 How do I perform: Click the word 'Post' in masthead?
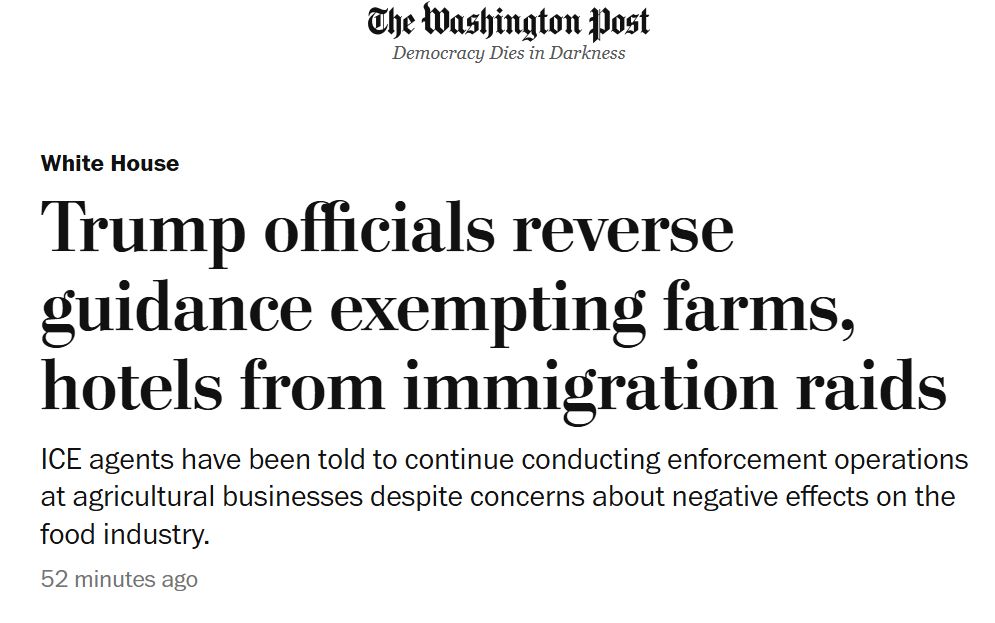click(619, 22)
